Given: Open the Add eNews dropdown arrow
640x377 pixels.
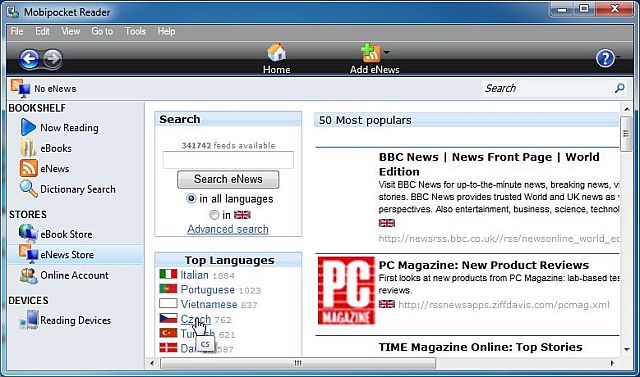Looking at the screenshot, I should 386,52.
